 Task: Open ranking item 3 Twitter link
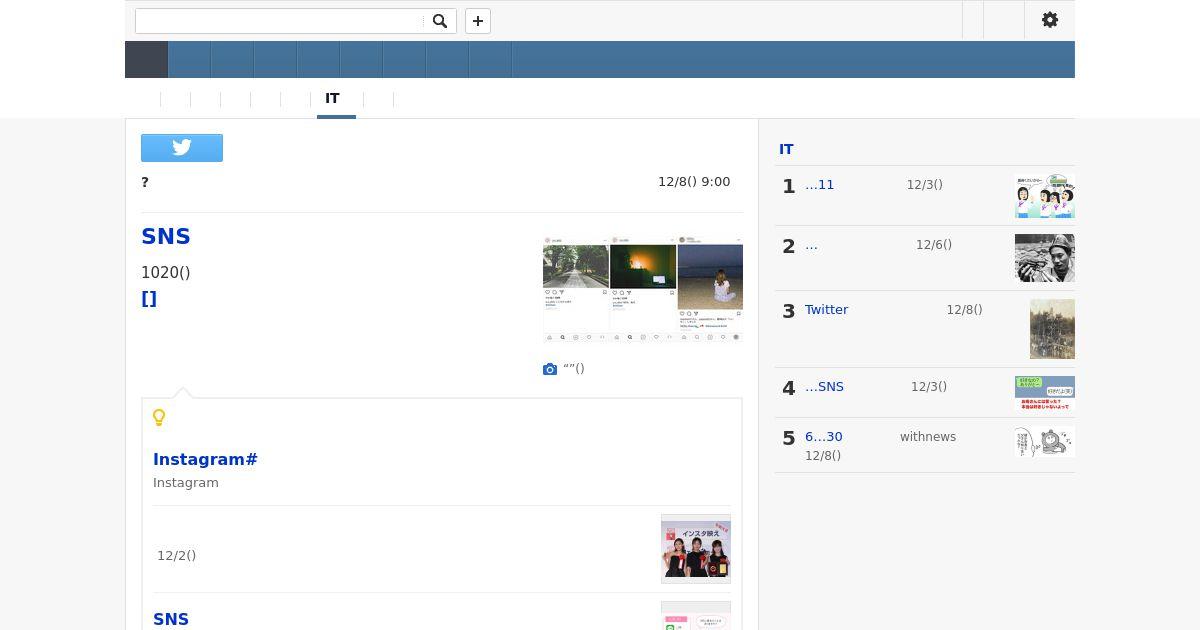[x=826, y=310]
